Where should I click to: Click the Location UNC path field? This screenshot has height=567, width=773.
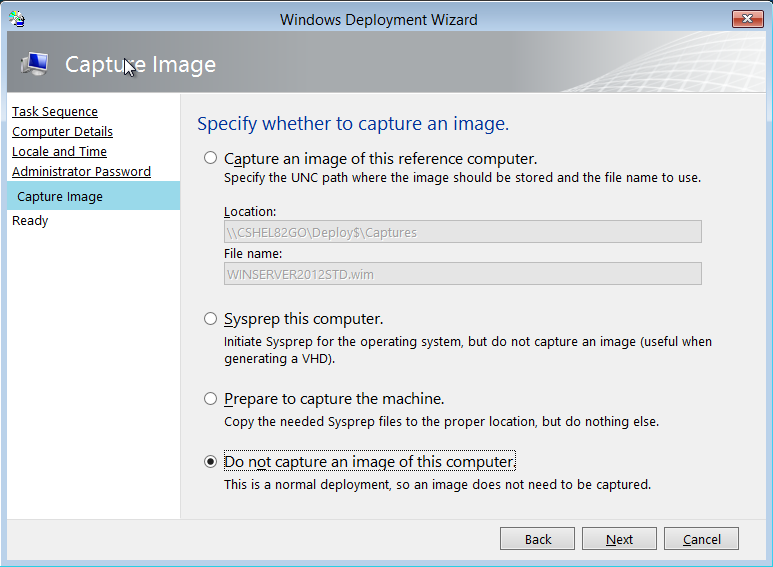[x=462, y=232]
